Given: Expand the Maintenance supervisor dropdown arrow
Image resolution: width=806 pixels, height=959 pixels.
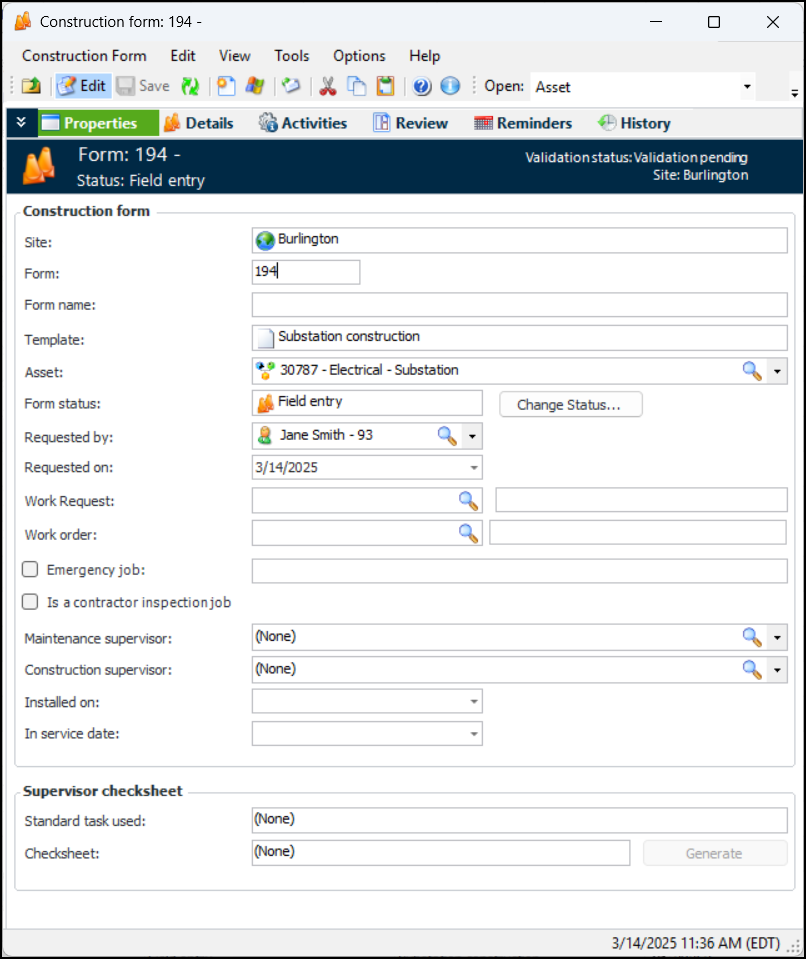Looking at the screenshot, I should [777, 638].
